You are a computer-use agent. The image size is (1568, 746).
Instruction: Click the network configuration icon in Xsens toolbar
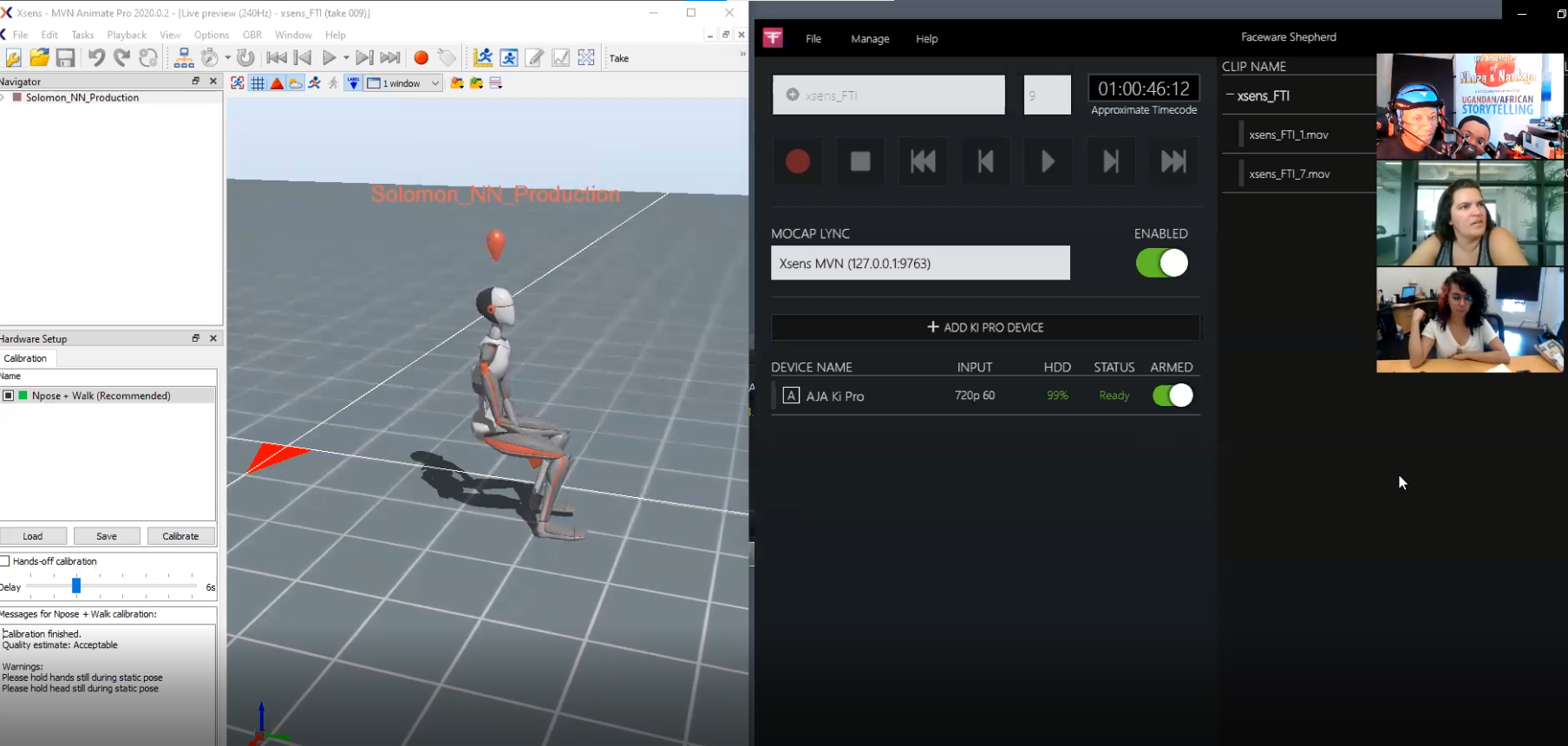tap(184, 58)
